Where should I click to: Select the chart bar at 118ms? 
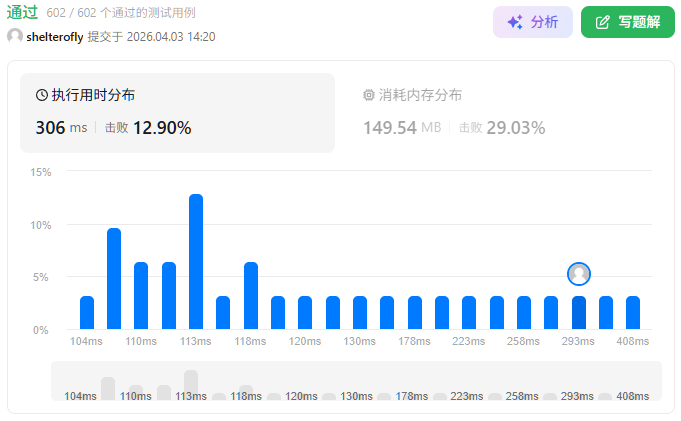click(x=251, y=295)
